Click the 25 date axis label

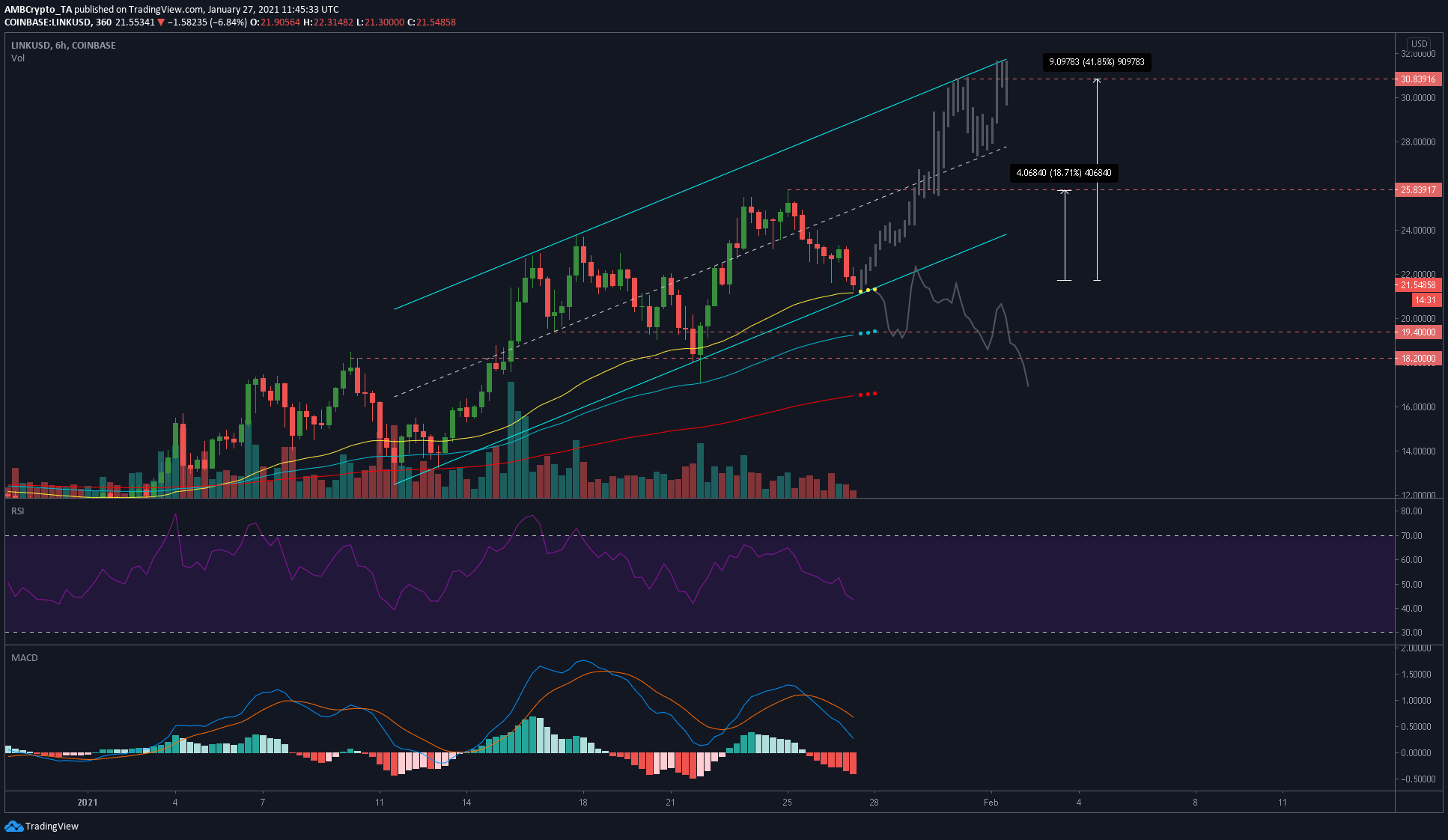point(787,802)
